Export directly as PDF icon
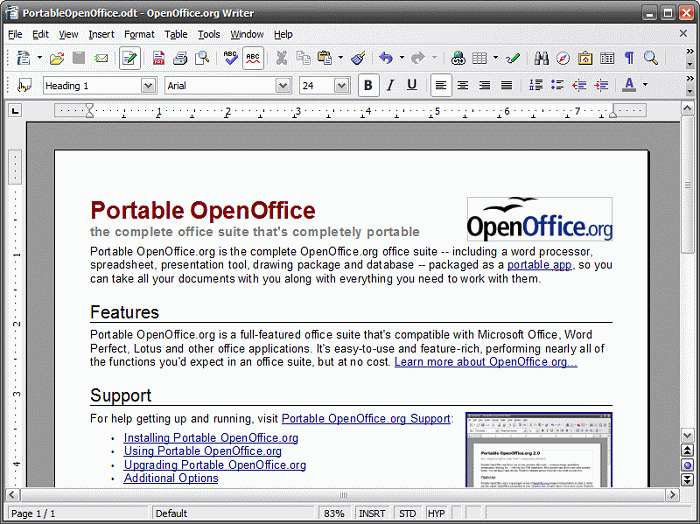Image resolution: width=700 pixels, height=524 pixels. 158,58
